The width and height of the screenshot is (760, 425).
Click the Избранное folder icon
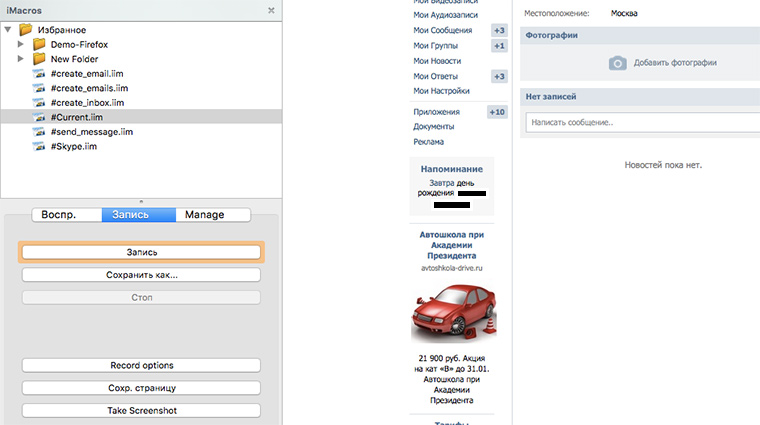pyautogui.click(x=26, y=30)
